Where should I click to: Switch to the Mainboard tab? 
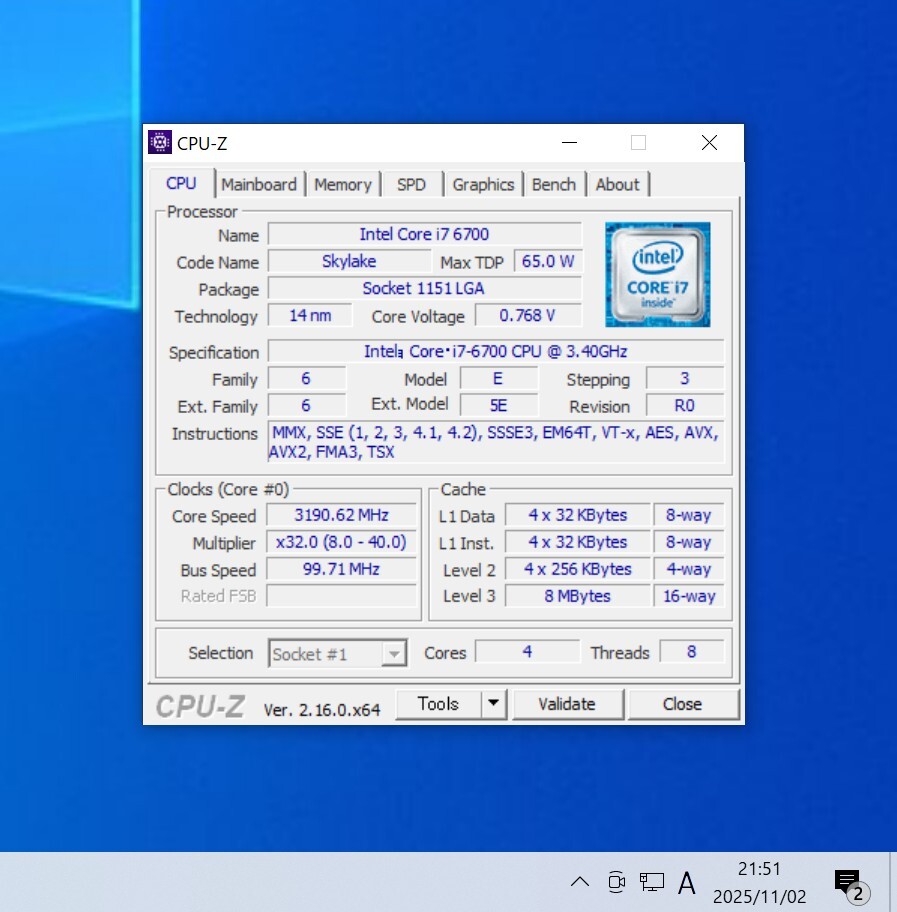259,184
